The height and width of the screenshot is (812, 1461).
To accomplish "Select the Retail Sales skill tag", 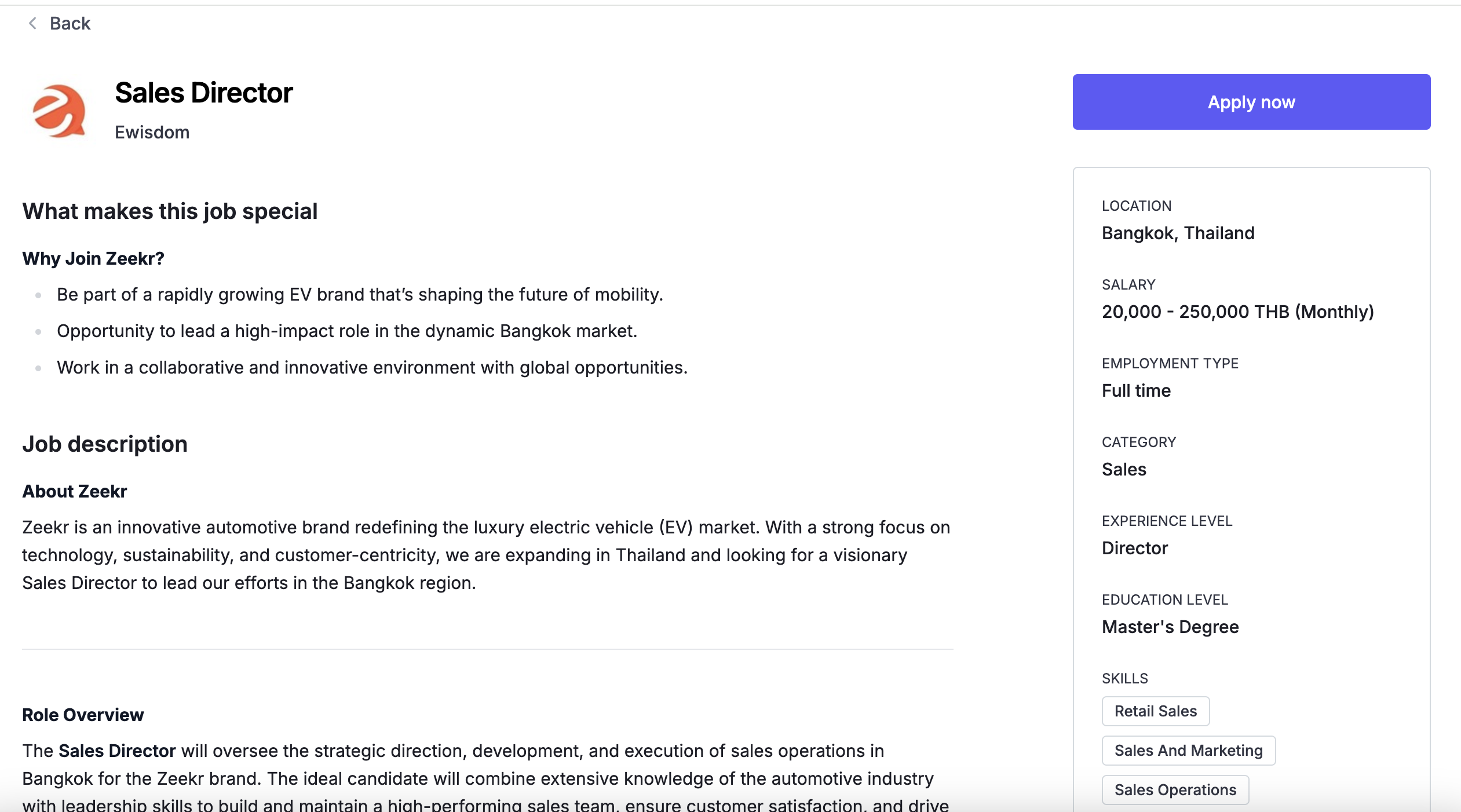I will pyautogui.click(x=1156, y=711).
